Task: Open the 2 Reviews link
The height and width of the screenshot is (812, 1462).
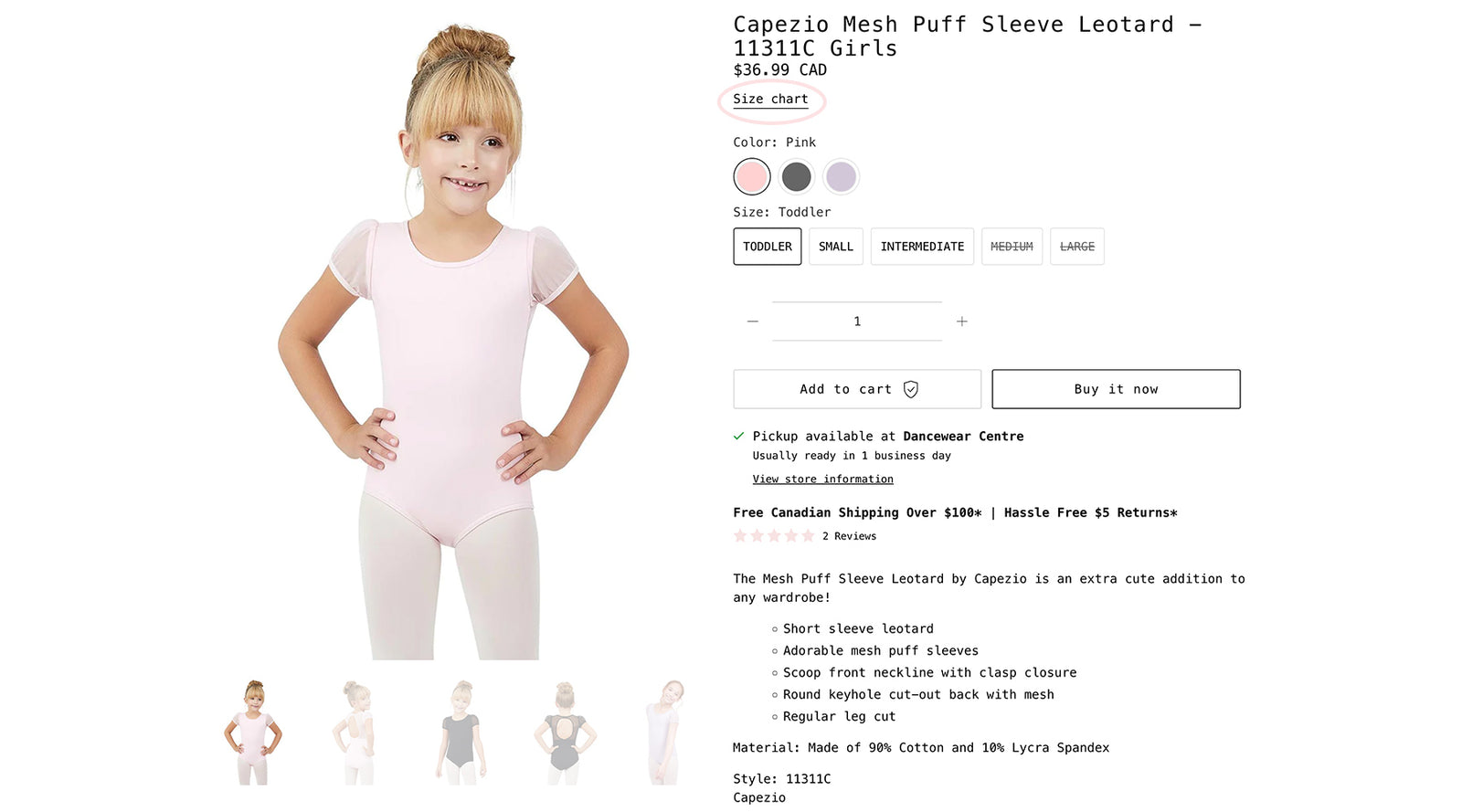Action: click(849, 536)
